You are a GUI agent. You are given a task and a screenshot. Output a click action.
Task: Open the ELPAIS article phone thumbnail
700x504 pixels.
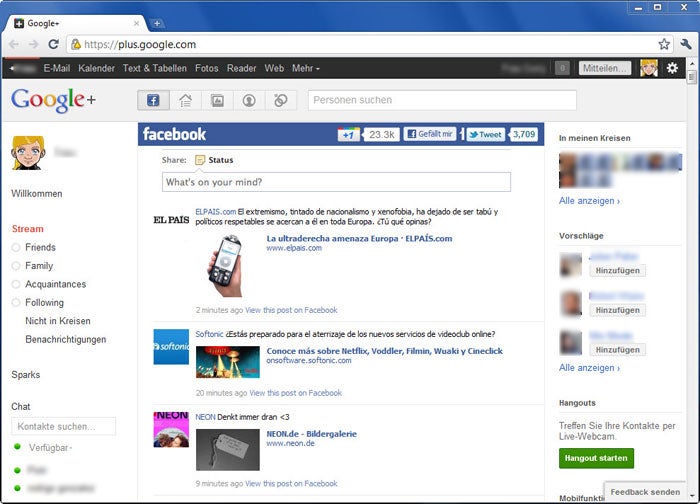[x=225, y=265]
